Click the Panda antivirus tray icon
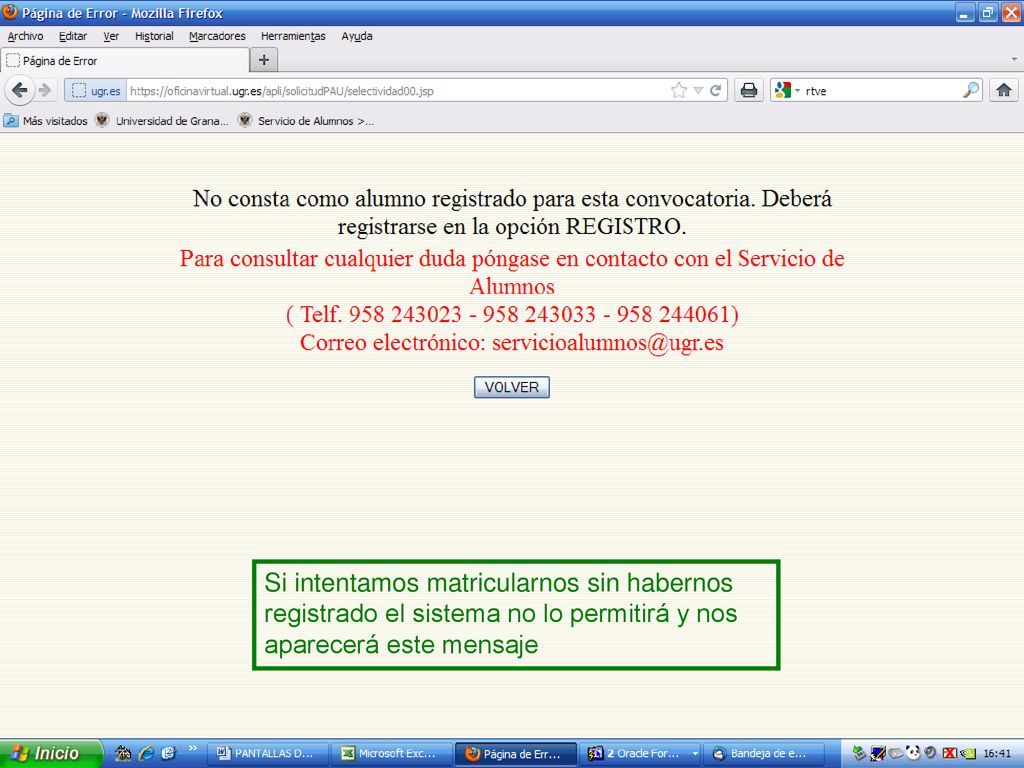The height and width of the screenshot is (768, 1024). tap(913, 753)
